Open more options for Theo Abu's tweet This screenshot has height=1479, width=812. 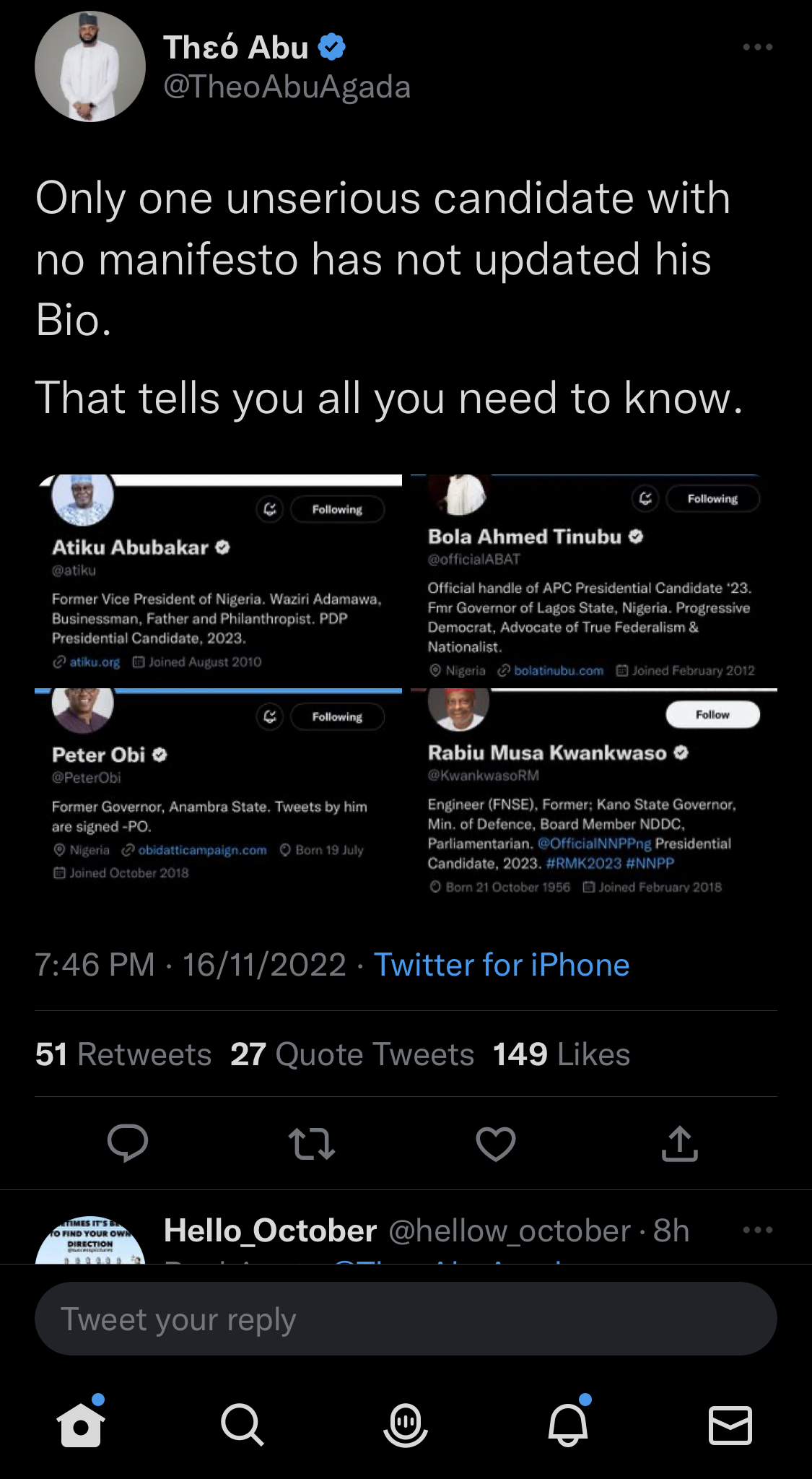757,48
